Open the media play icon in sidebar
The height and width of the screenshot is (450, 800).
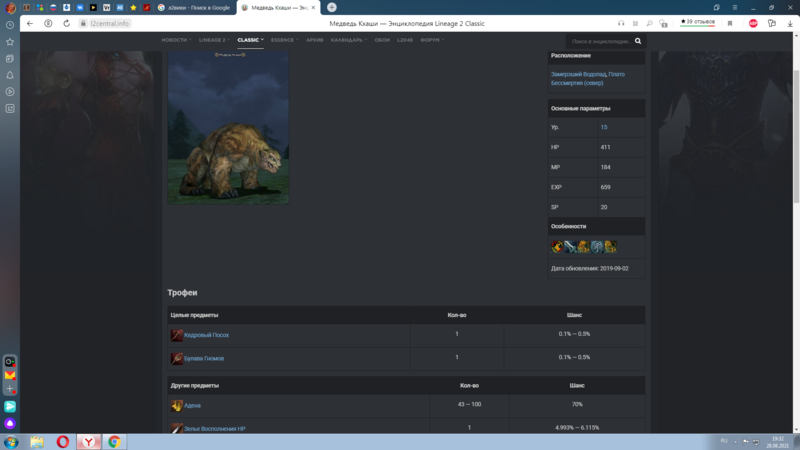[x=10, y=92]
